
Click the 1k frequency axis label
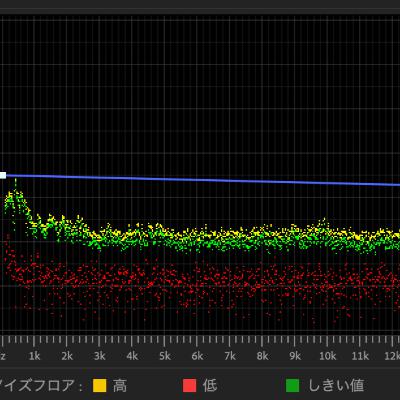(34, 356)
